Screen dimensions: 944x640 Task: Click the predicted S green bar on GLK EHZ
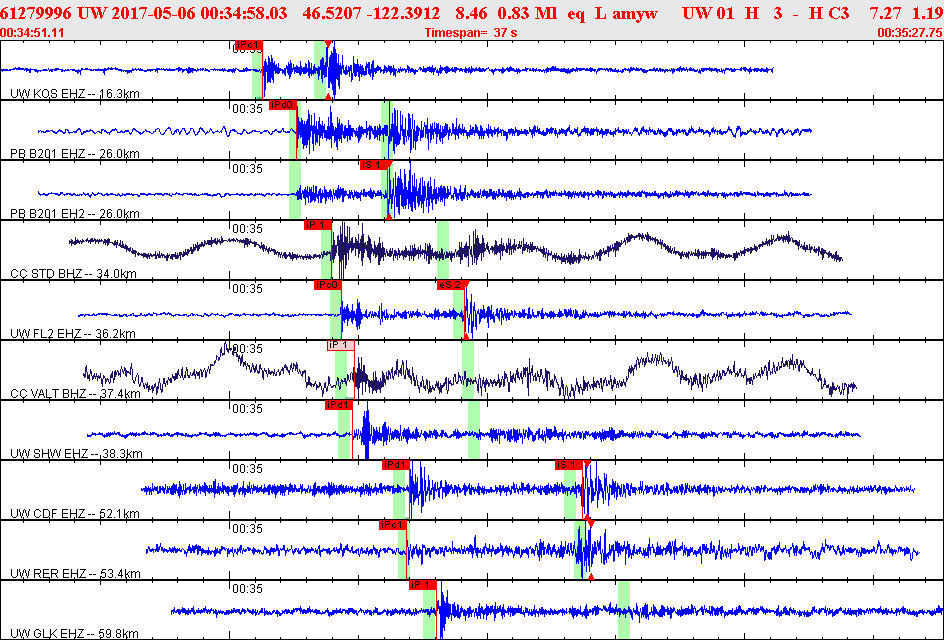click(624, 609)
